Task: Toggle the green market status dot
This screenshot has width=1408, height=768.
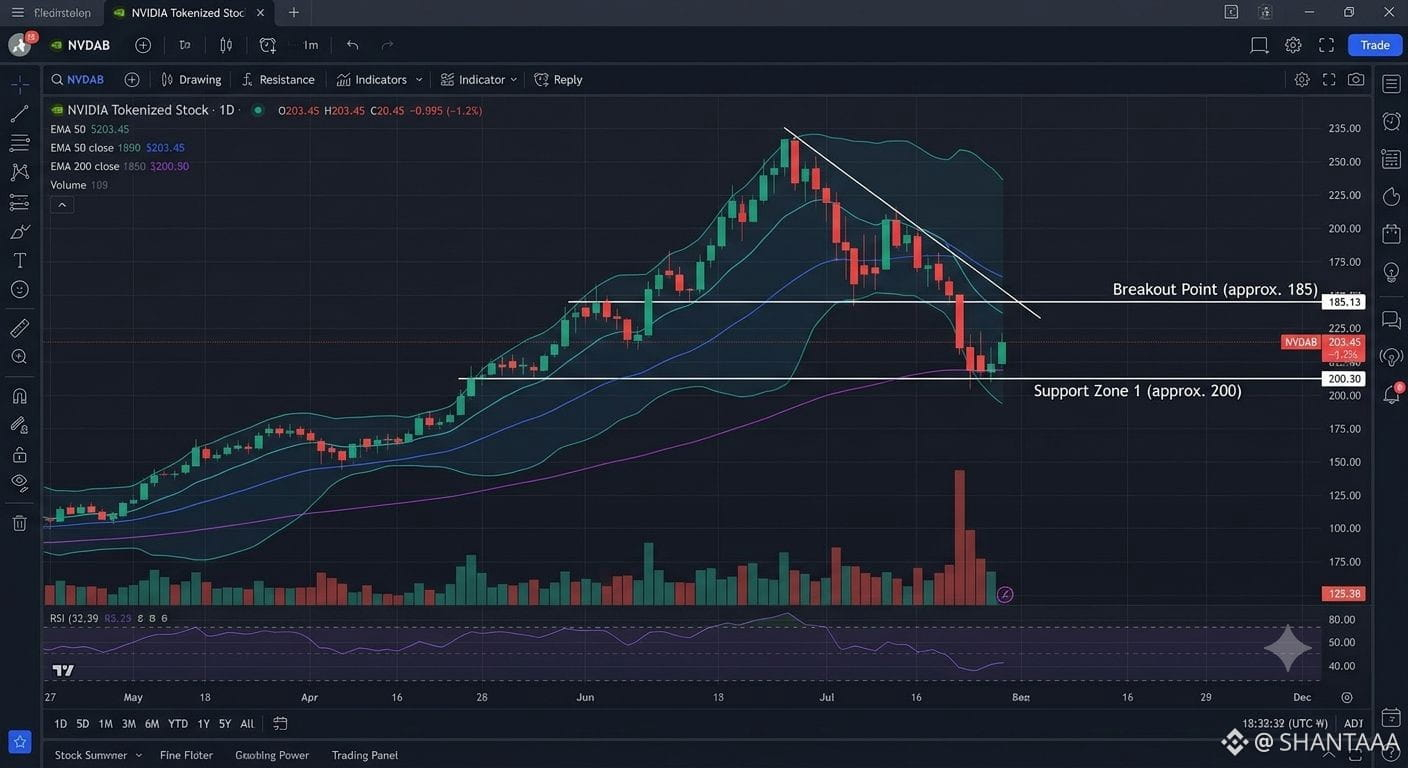Action: point(258,110)
